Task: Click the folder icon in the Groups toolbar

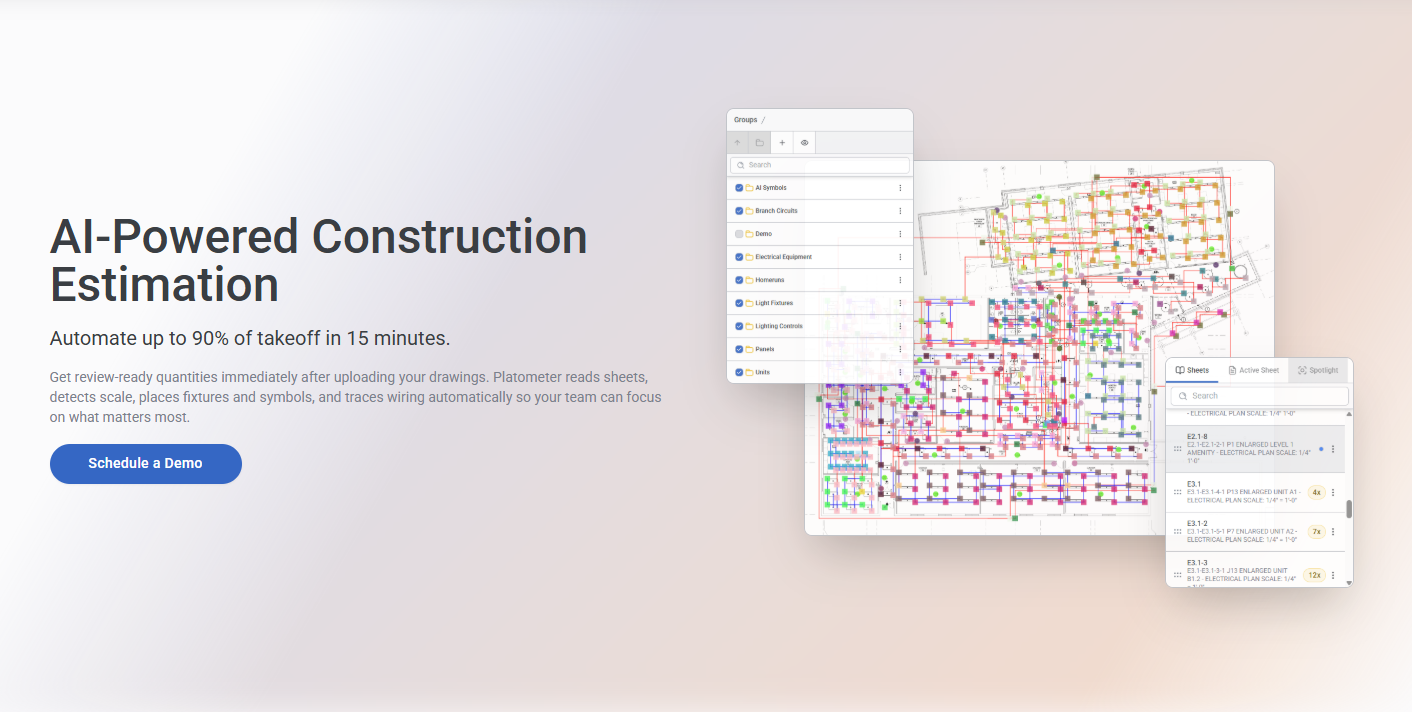Action: 759,143
